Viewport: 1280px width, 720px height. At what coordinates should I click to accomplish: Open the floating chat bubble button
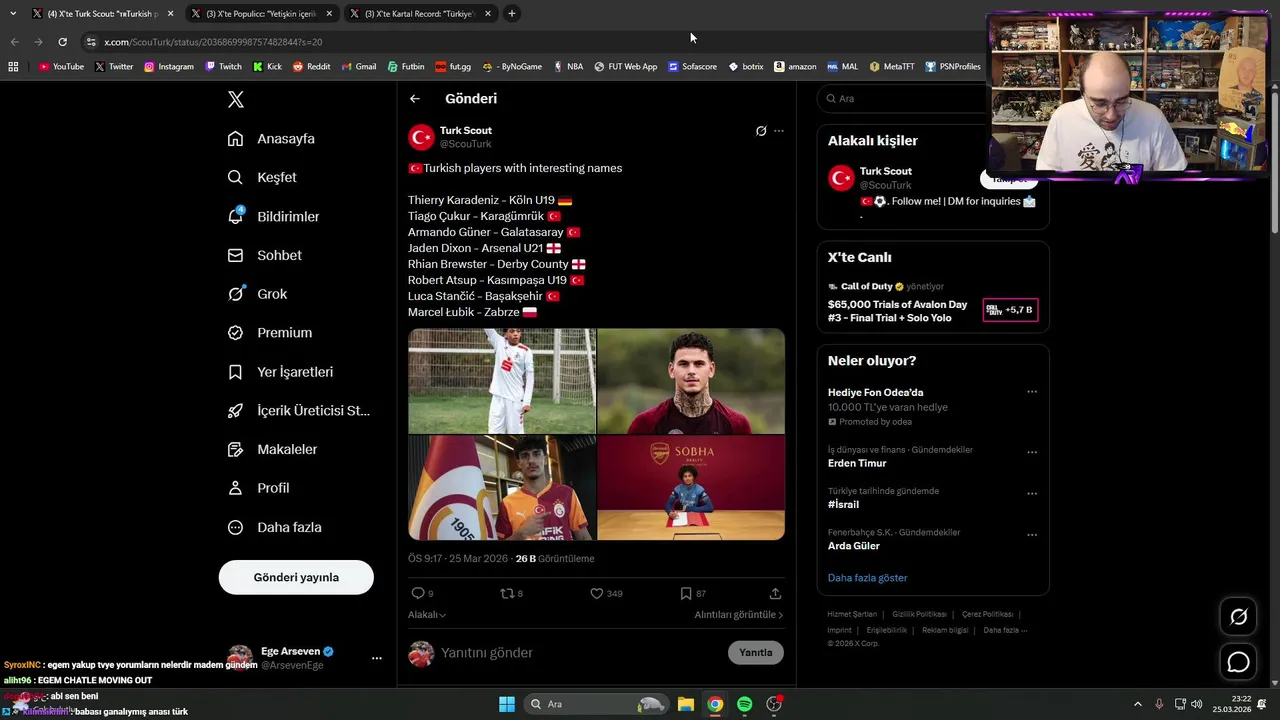(1238, 662)
